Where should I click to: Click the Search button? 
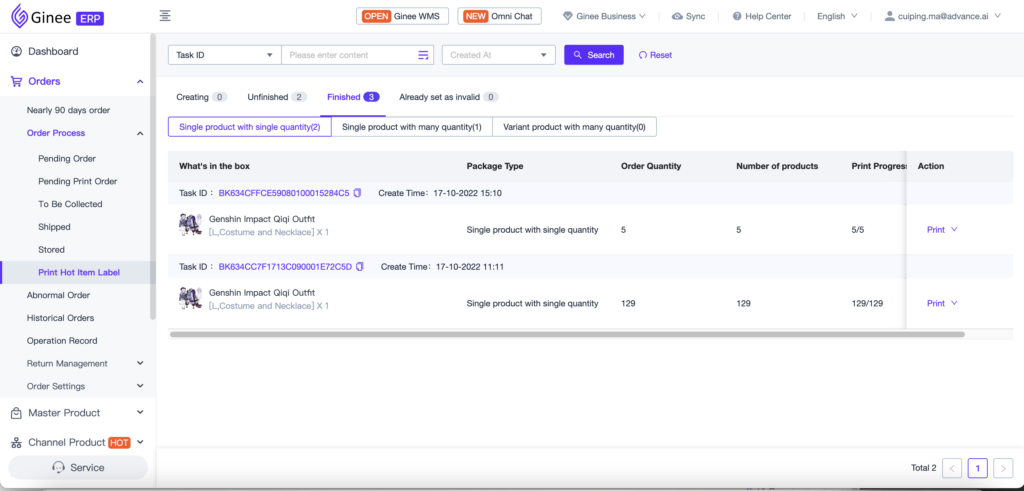(x=594, y=55)
